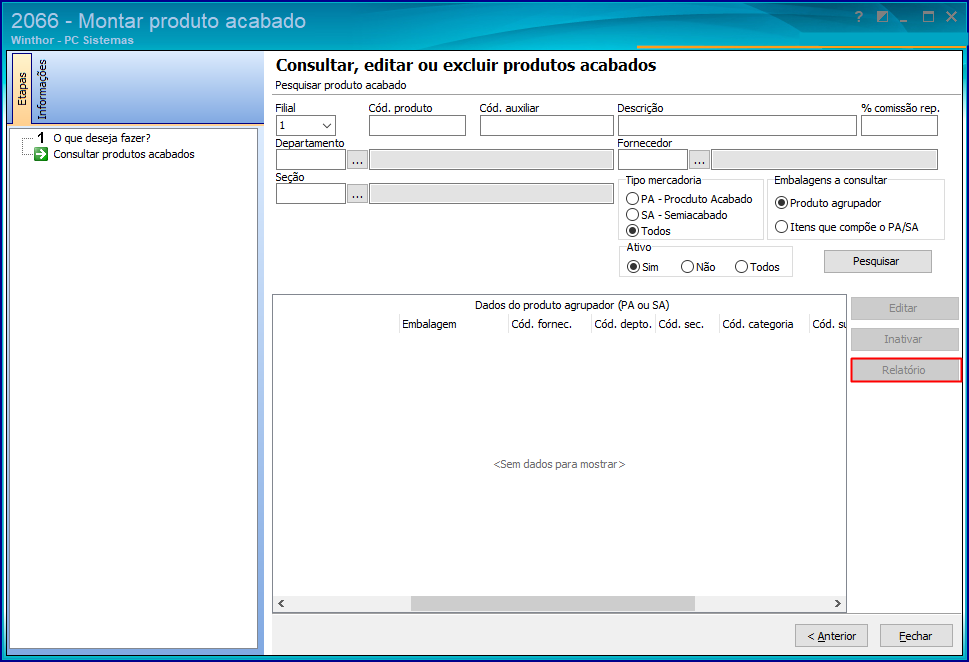
Task: Select Consultar produtos acabados step
Action: (x=124, y=154)
